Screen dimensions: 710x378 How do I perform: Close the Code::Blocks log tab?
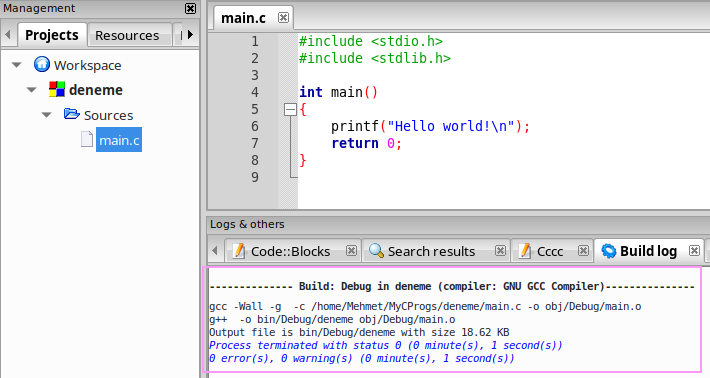[351, 250]
